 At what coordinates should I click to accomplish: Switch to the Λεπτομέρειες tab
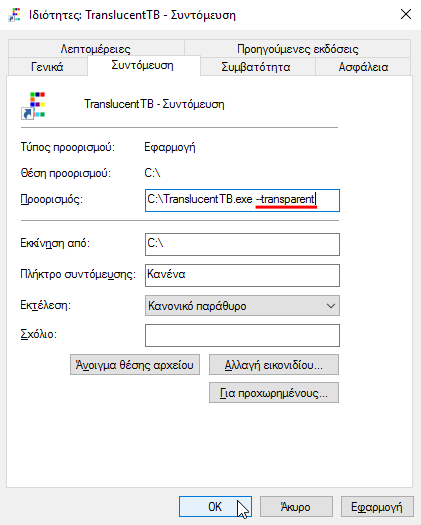(x=96, y=49)
